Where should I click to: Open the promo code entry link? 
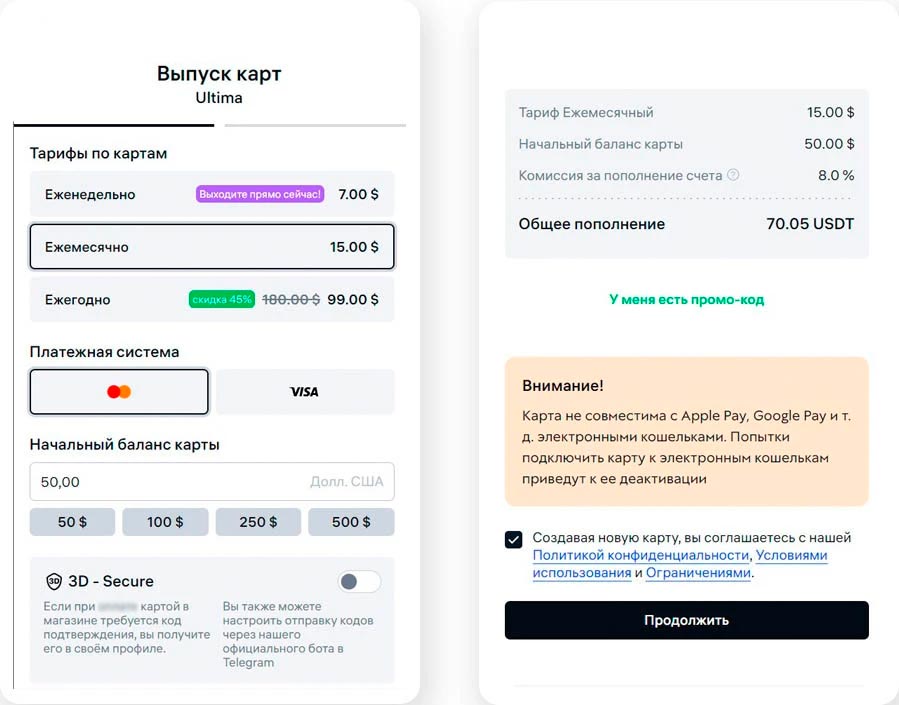tap(686, 299)
